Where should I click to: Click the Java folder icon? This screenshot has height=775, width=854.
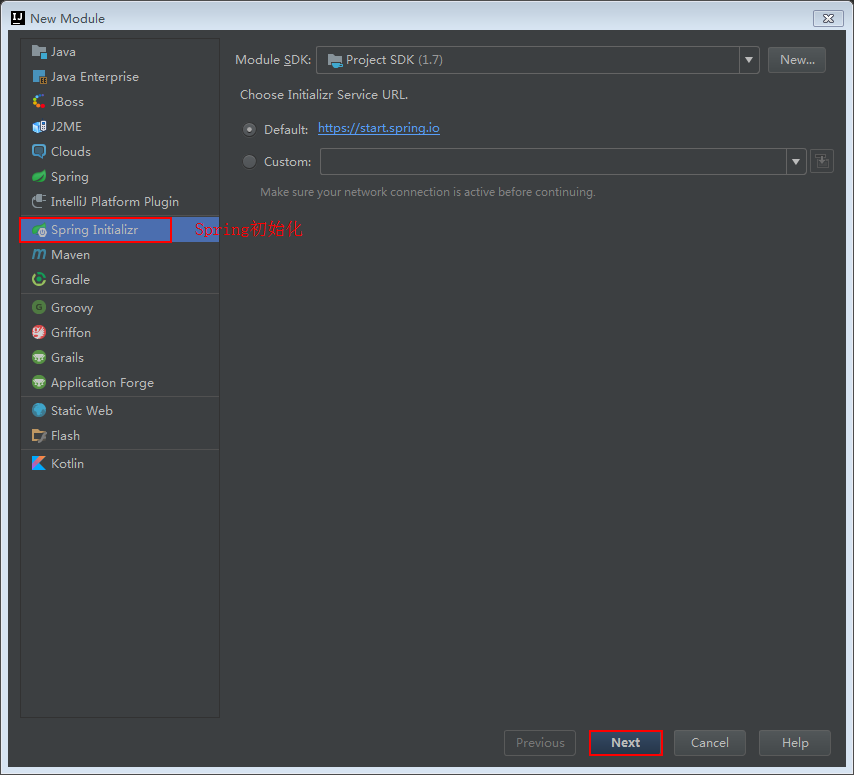[39, 52]
